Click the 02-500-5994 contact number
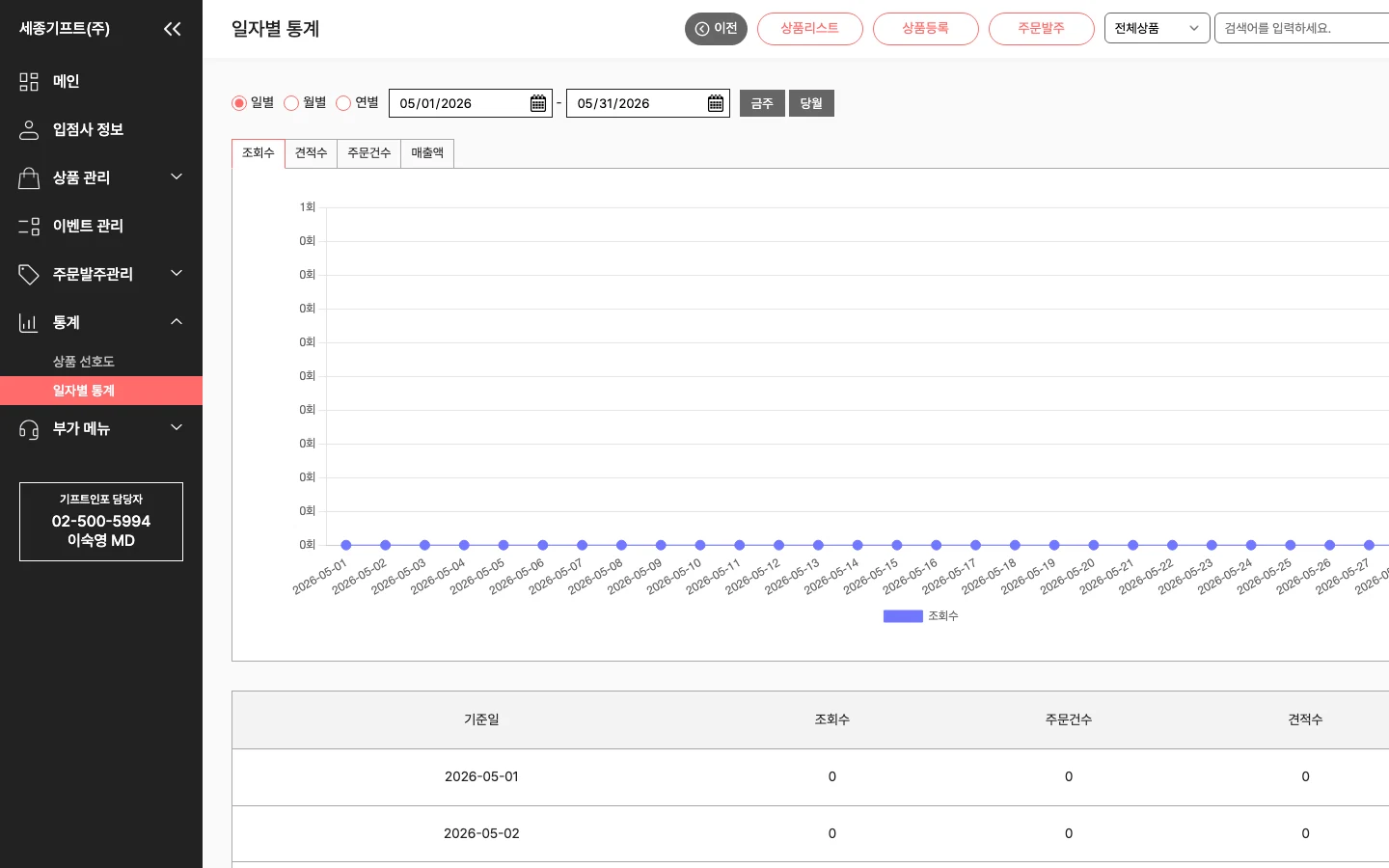 pyautogui.click(x=101, y=521)
